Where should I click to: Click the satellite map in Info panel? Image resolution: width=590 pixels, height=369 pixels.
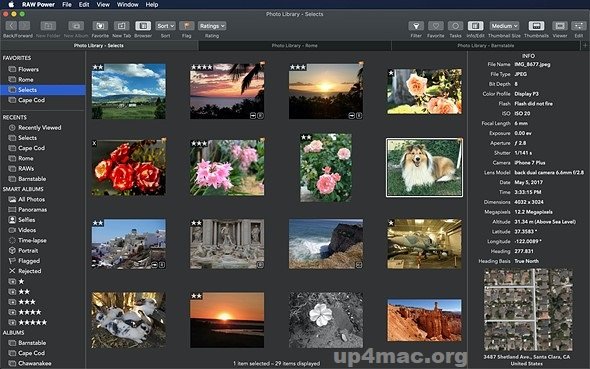click(528, 310)
